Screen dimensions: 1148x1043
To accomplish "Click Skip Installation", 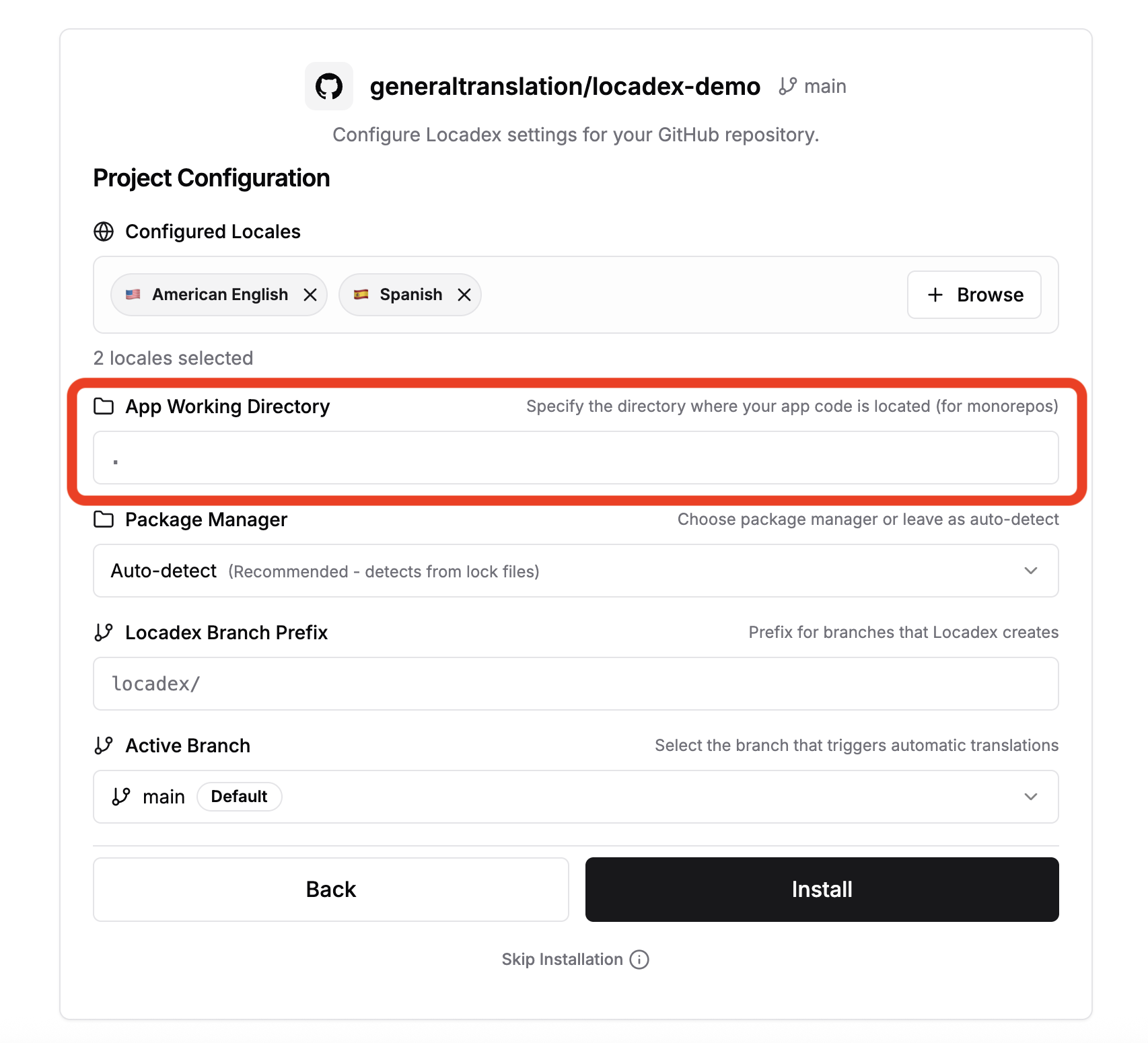I will point(563,959).
